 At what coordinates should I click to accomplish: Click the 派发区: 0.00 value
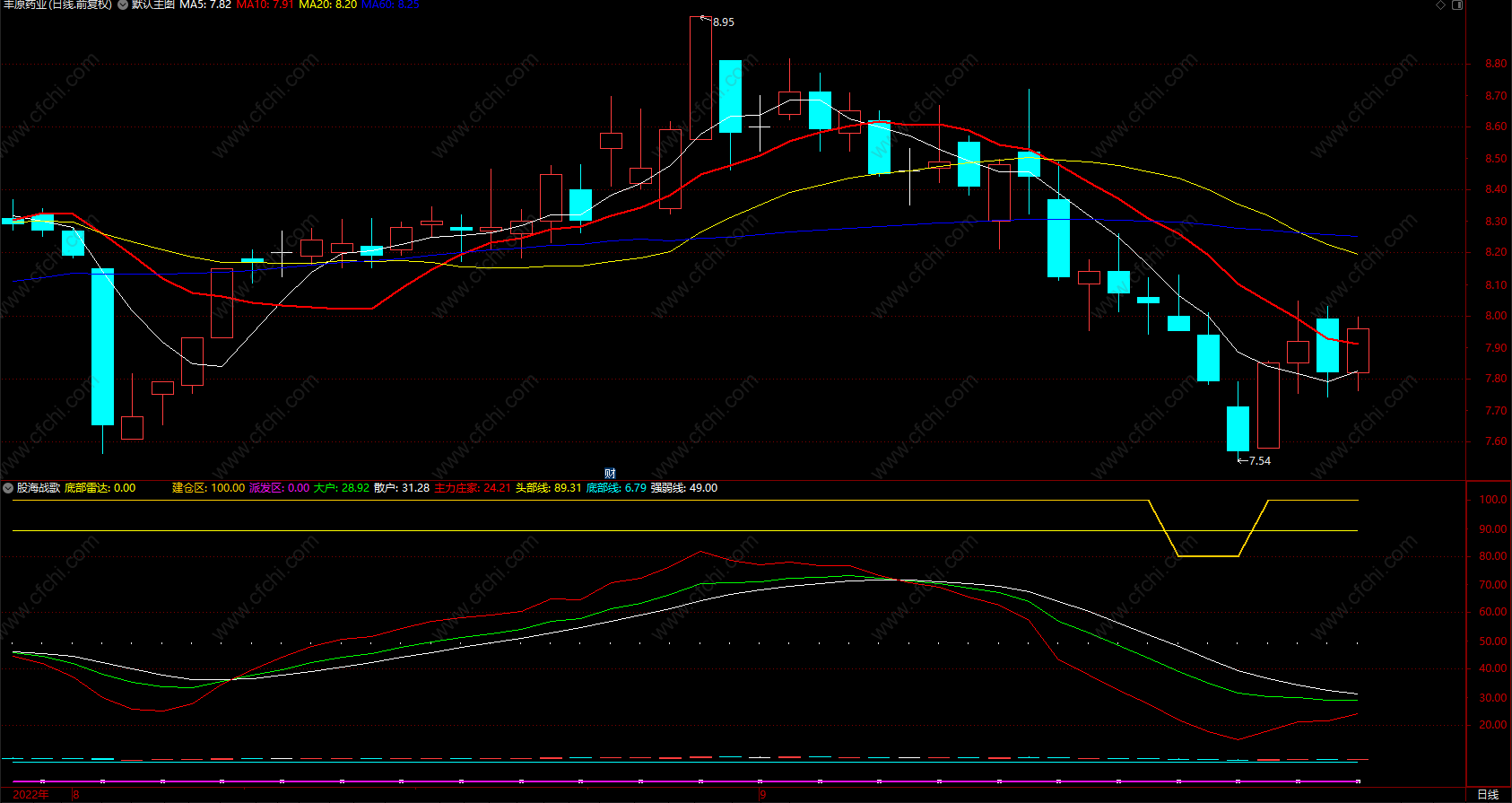pos(279,488)
